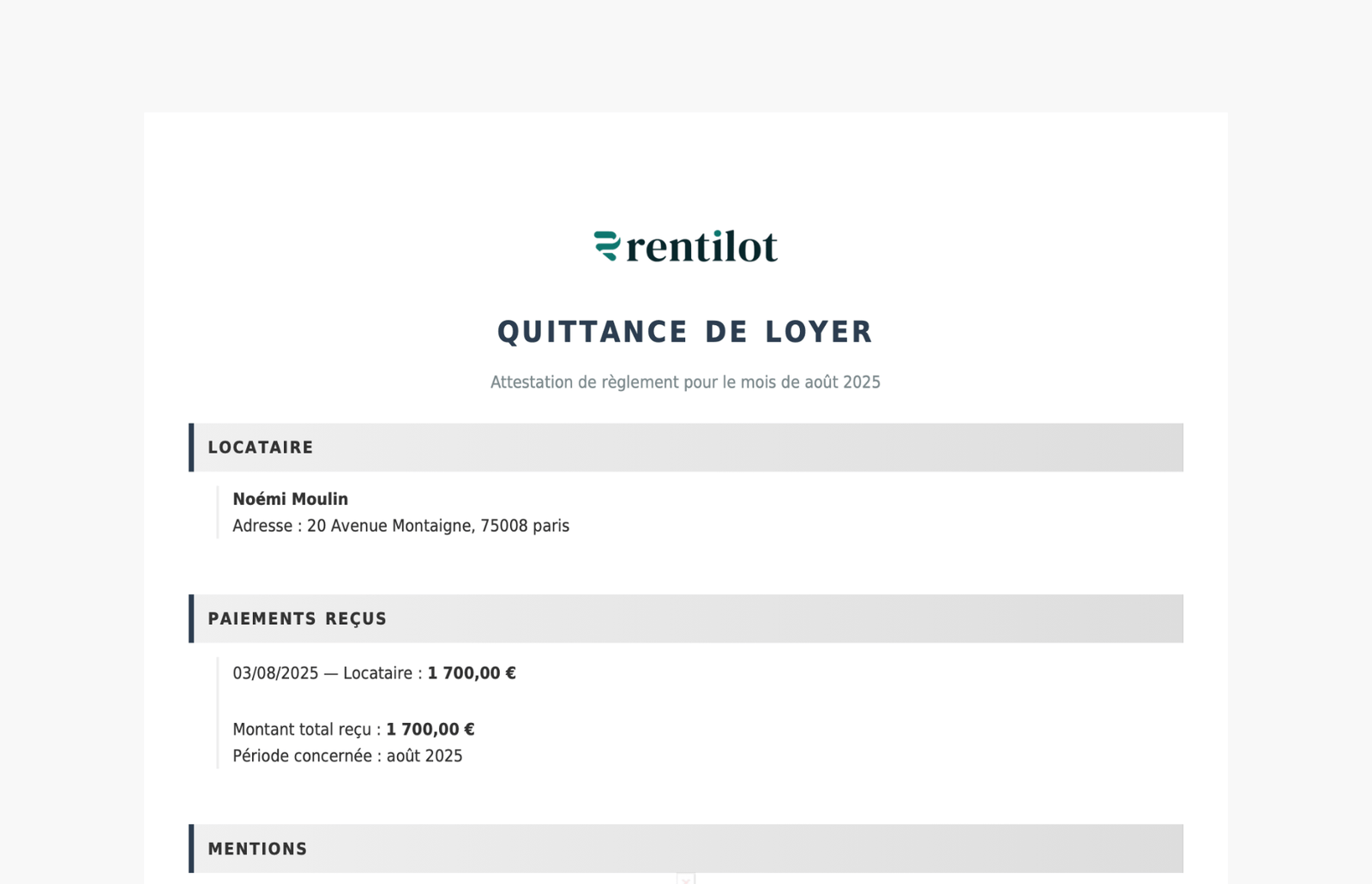Click the Quittance de Loyer title
Viewport: 1372px width, 884px height.
pos(685,332)
